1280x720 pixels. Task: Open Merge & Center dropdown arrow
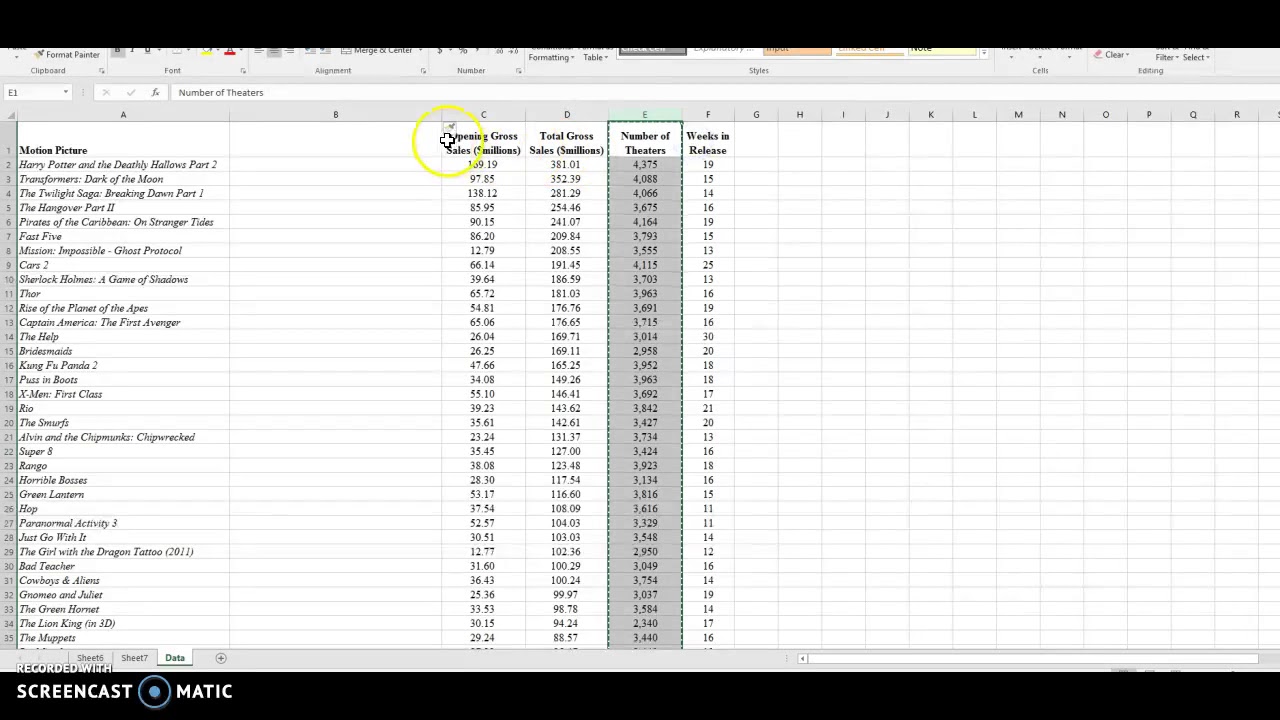pos(420,50)
